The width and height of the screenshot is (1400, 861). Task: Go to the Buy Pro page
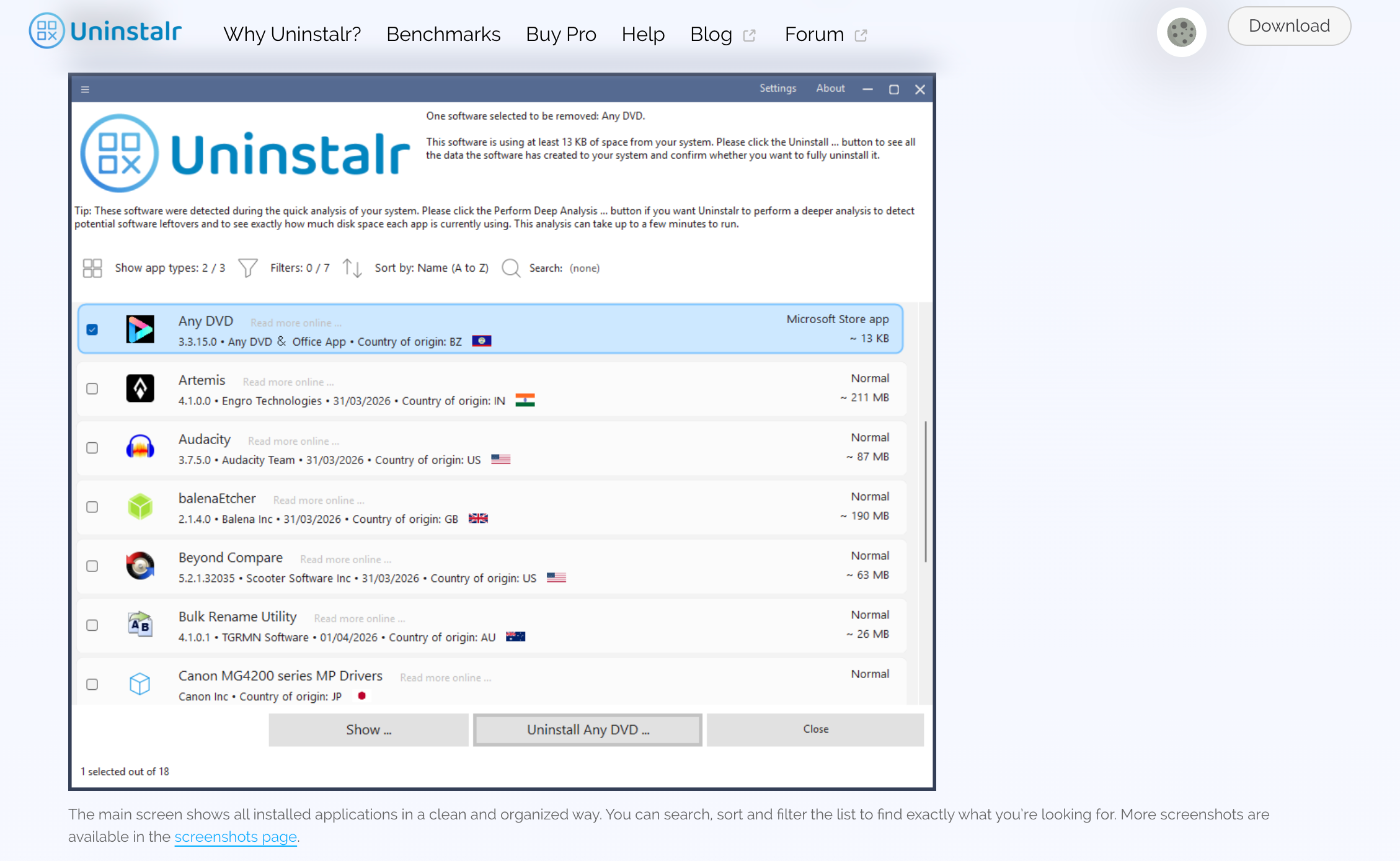click(560, 34)
